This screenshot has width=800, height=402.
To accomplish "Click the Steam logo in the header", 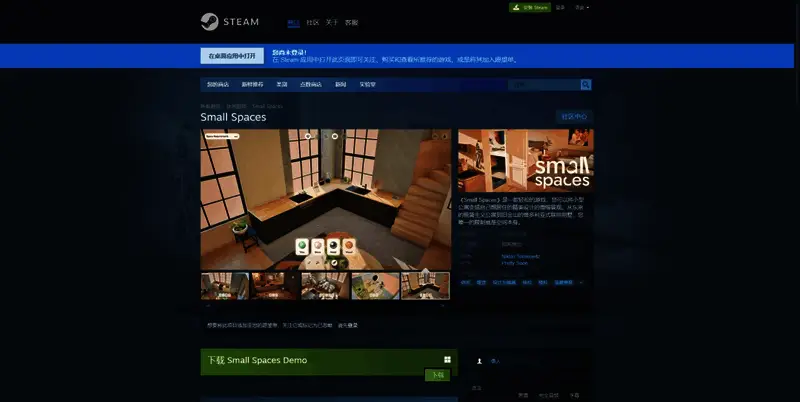I will coord(228,21).
